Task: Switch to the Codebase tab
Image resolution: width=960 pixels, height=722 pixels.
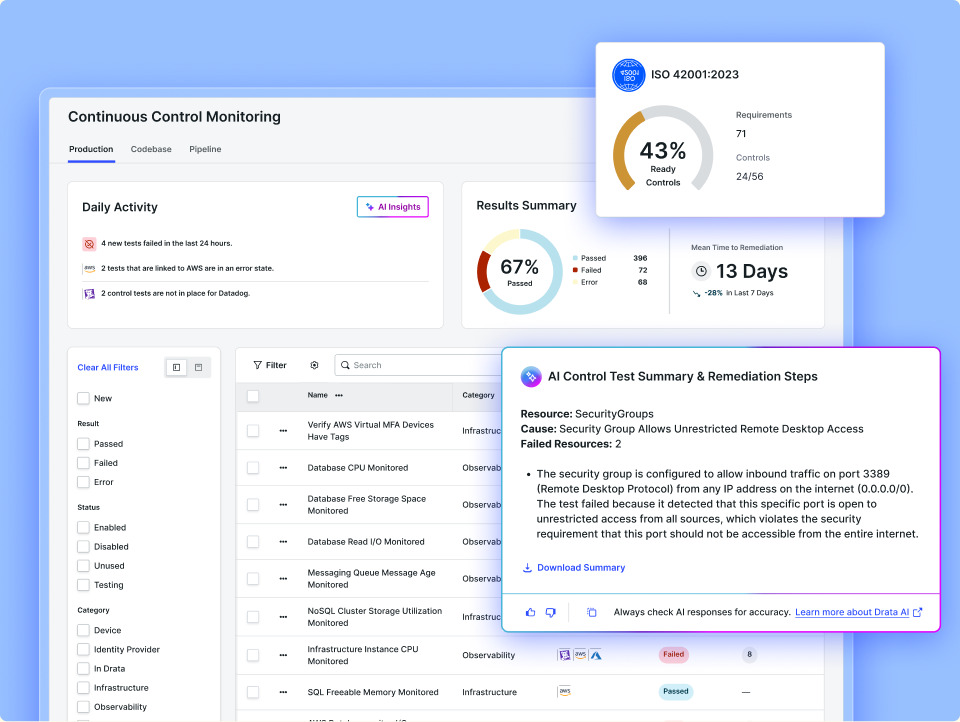Action: tap(151, 149)
